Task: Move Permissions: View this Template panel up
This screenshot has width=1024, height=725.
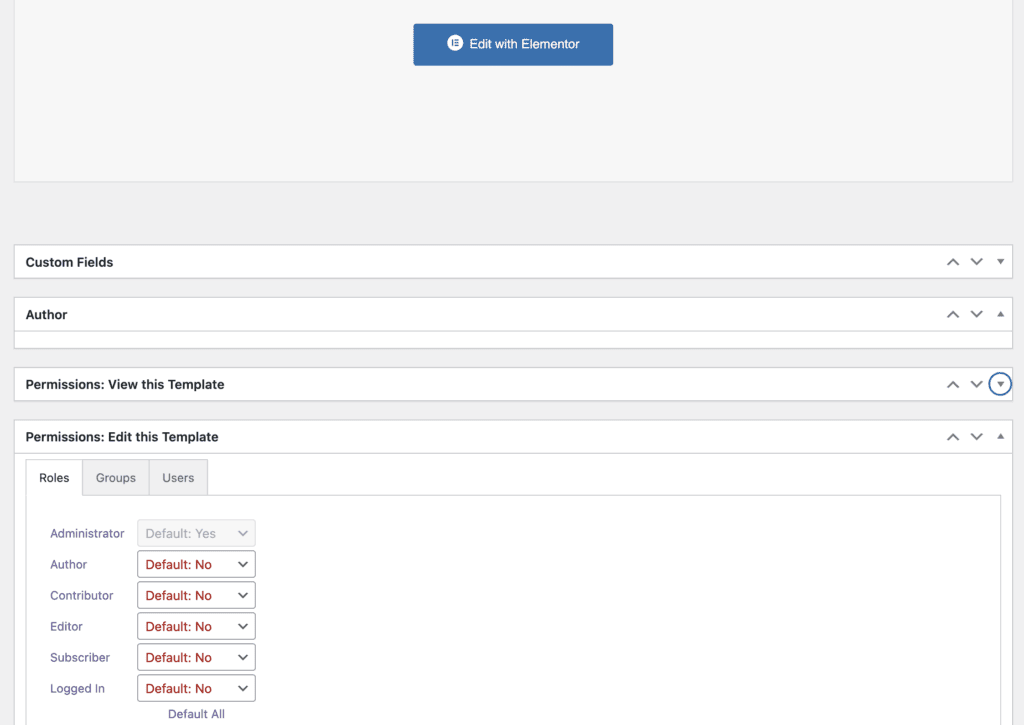Action: [x=952, y=383]
